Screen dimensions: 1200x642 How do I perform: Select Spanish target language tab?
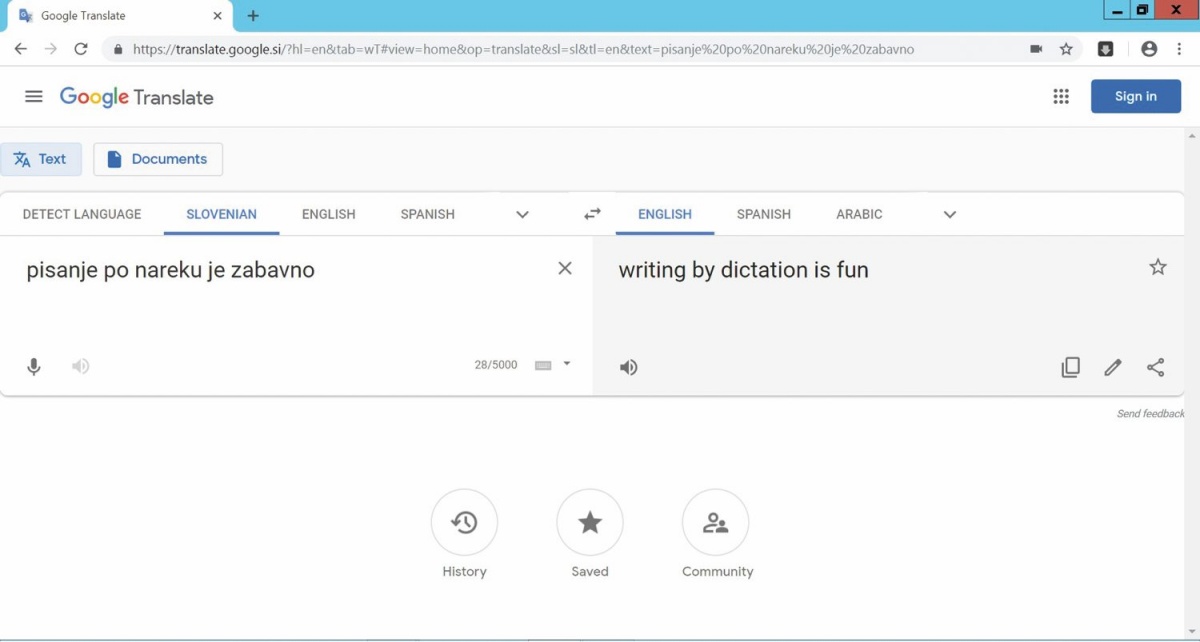[764, 214]
